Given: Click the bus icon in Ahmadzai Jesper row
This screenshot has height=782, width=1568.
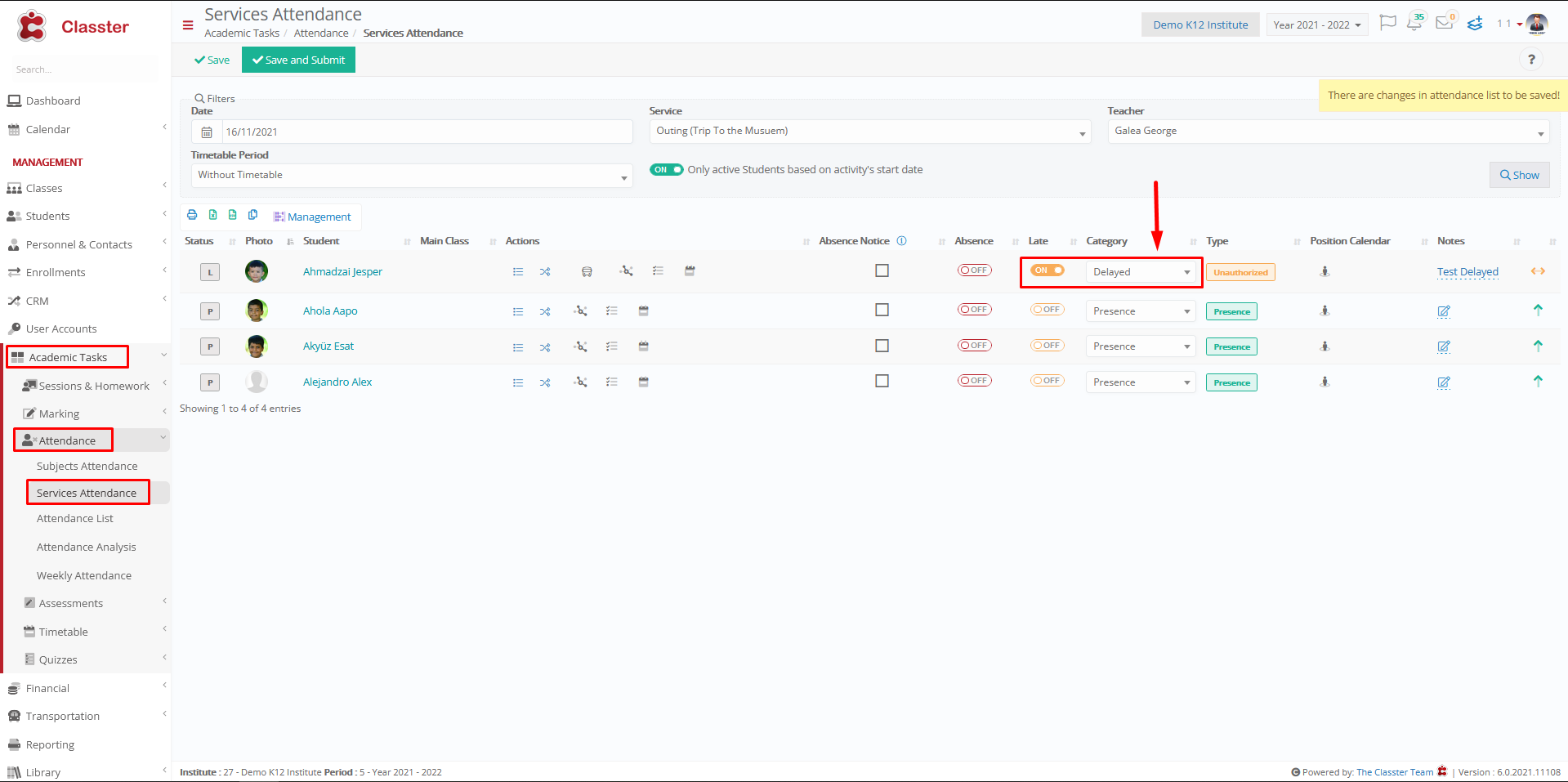Looking at the screenshot, I should coord(587,272).
